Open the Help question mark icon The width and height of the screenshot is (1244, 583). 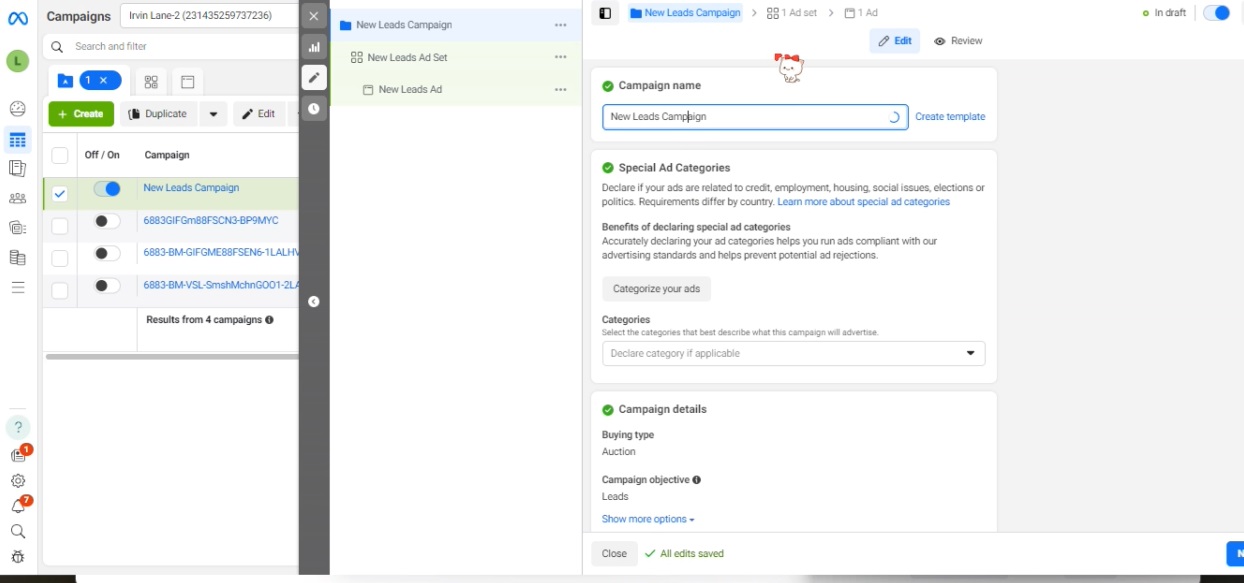[17, 427]
